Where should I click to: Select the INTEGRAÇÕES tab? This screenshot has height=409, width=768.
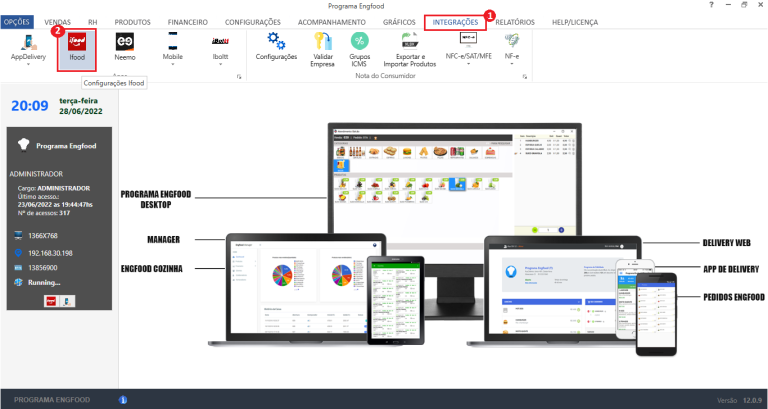(x=455, y=22)
